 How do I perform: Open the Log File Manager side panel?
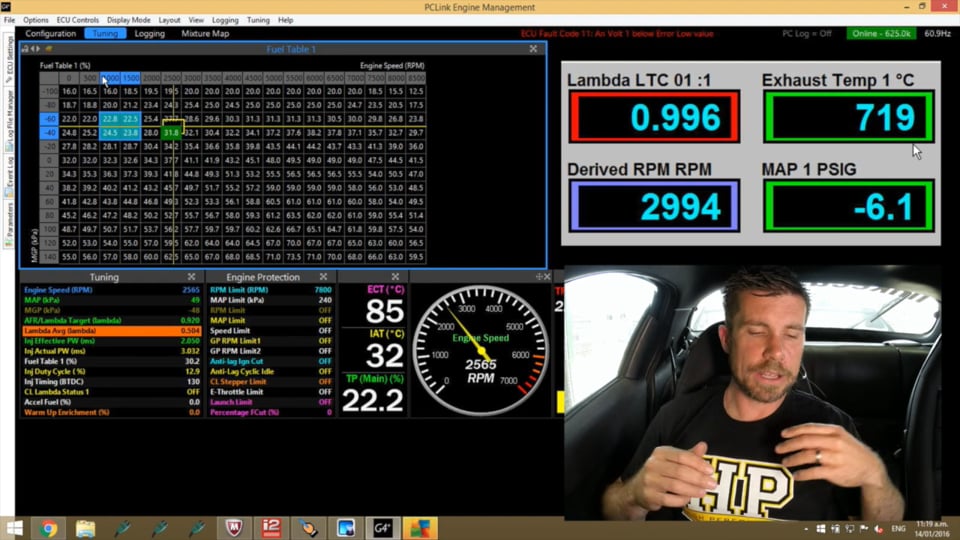click(9, 120)
